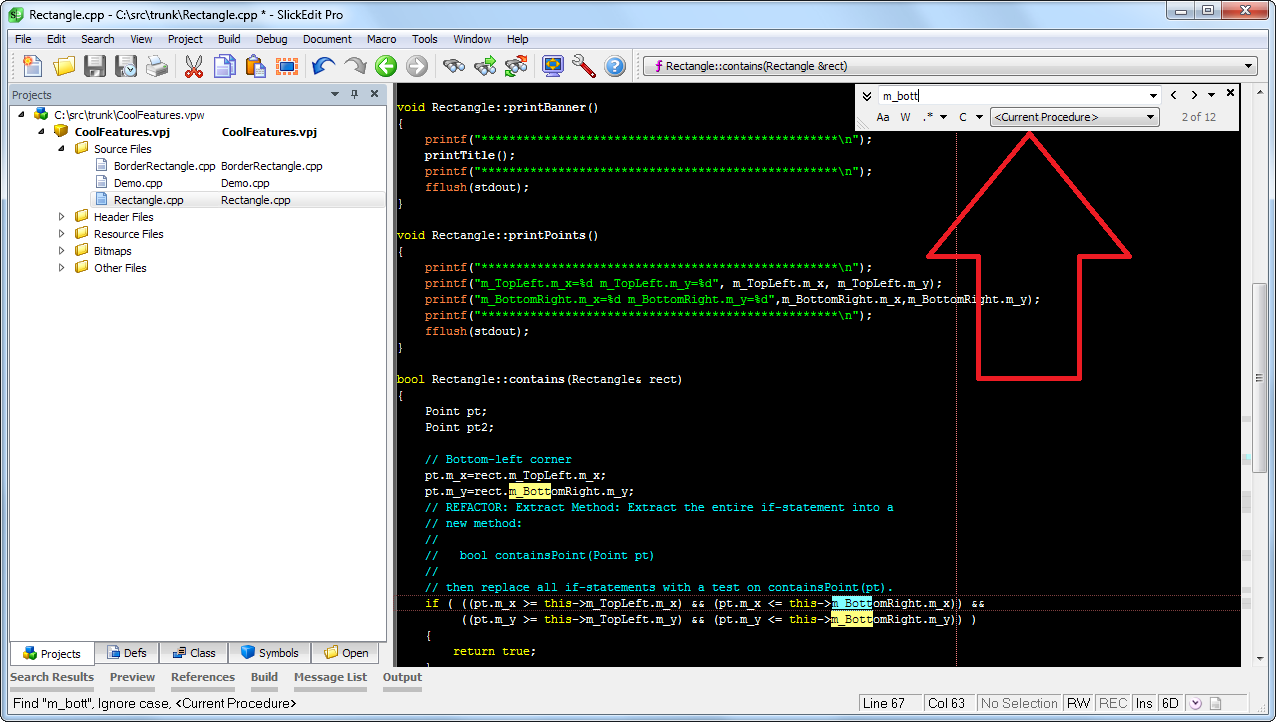This screenshot has width=1276, height=722.
Task: Click the Find Next binoculars with arrow
Action: (486, 66)
